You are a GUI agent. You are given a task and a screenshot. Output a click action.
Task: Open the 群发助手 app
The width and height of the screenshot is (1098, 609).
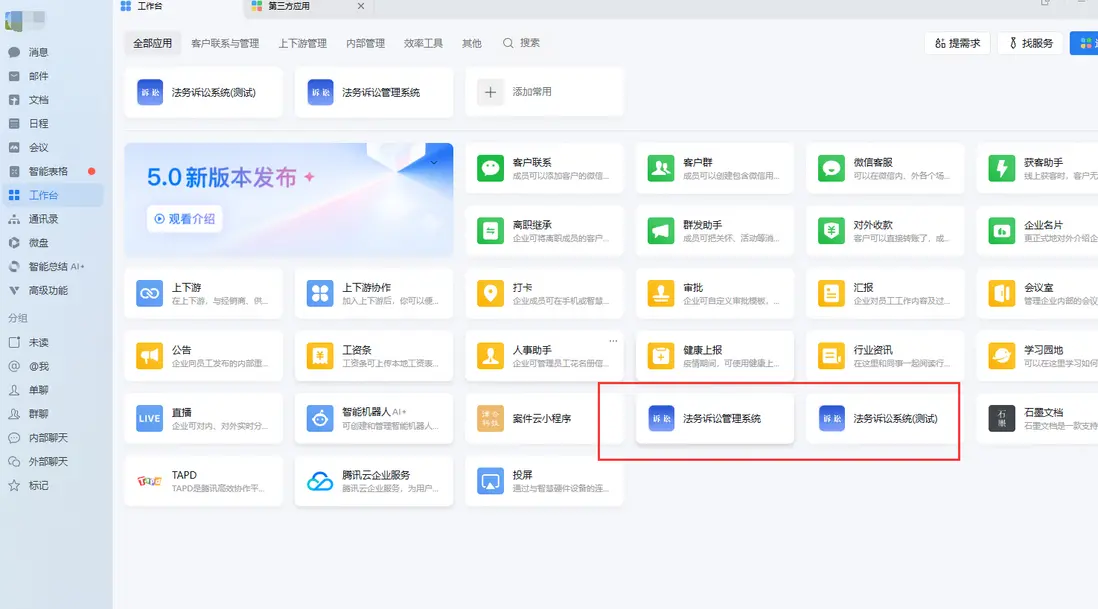[x=714, y=231]
